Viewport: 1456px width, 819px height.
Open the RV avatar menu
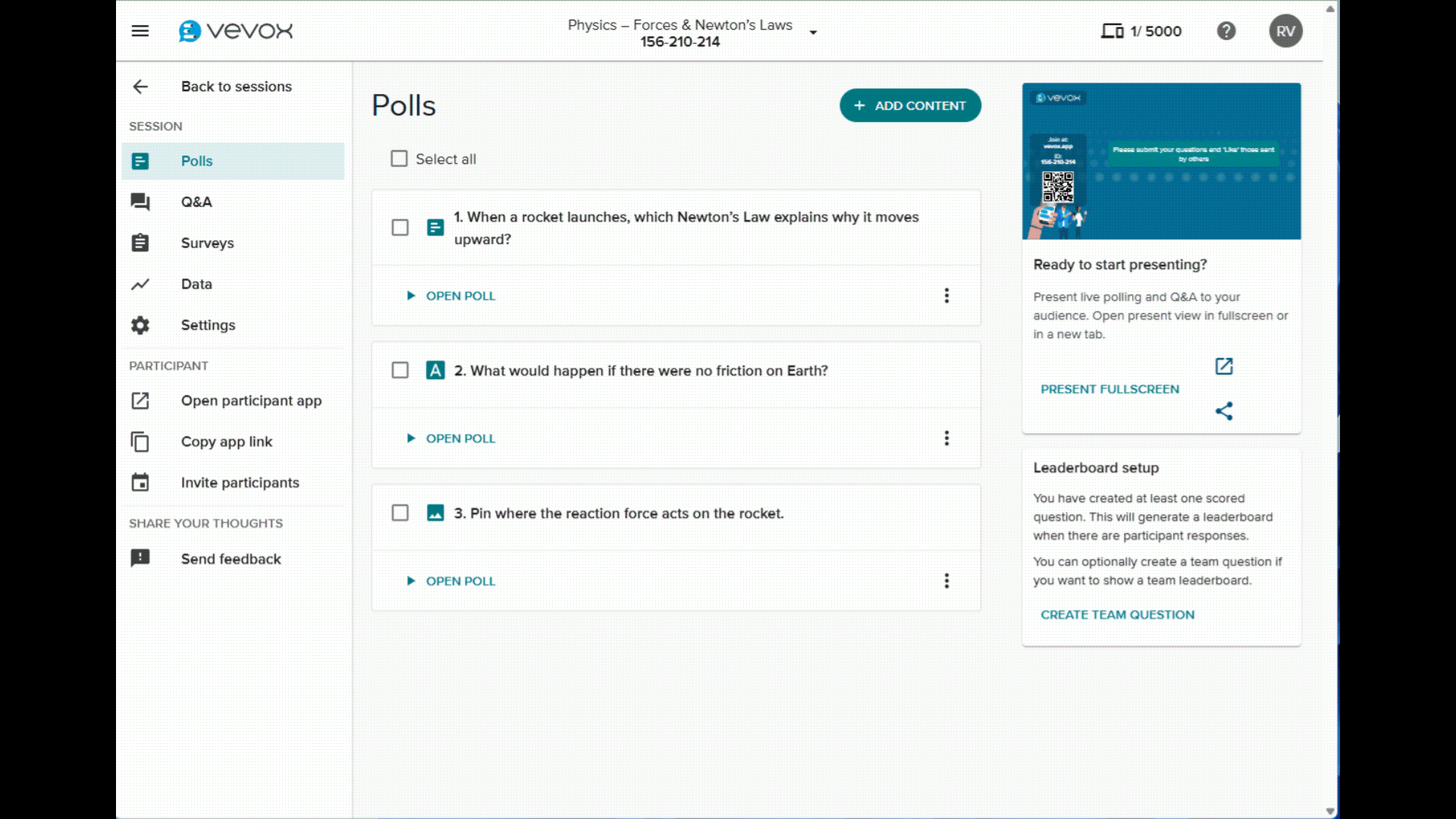1285,31
